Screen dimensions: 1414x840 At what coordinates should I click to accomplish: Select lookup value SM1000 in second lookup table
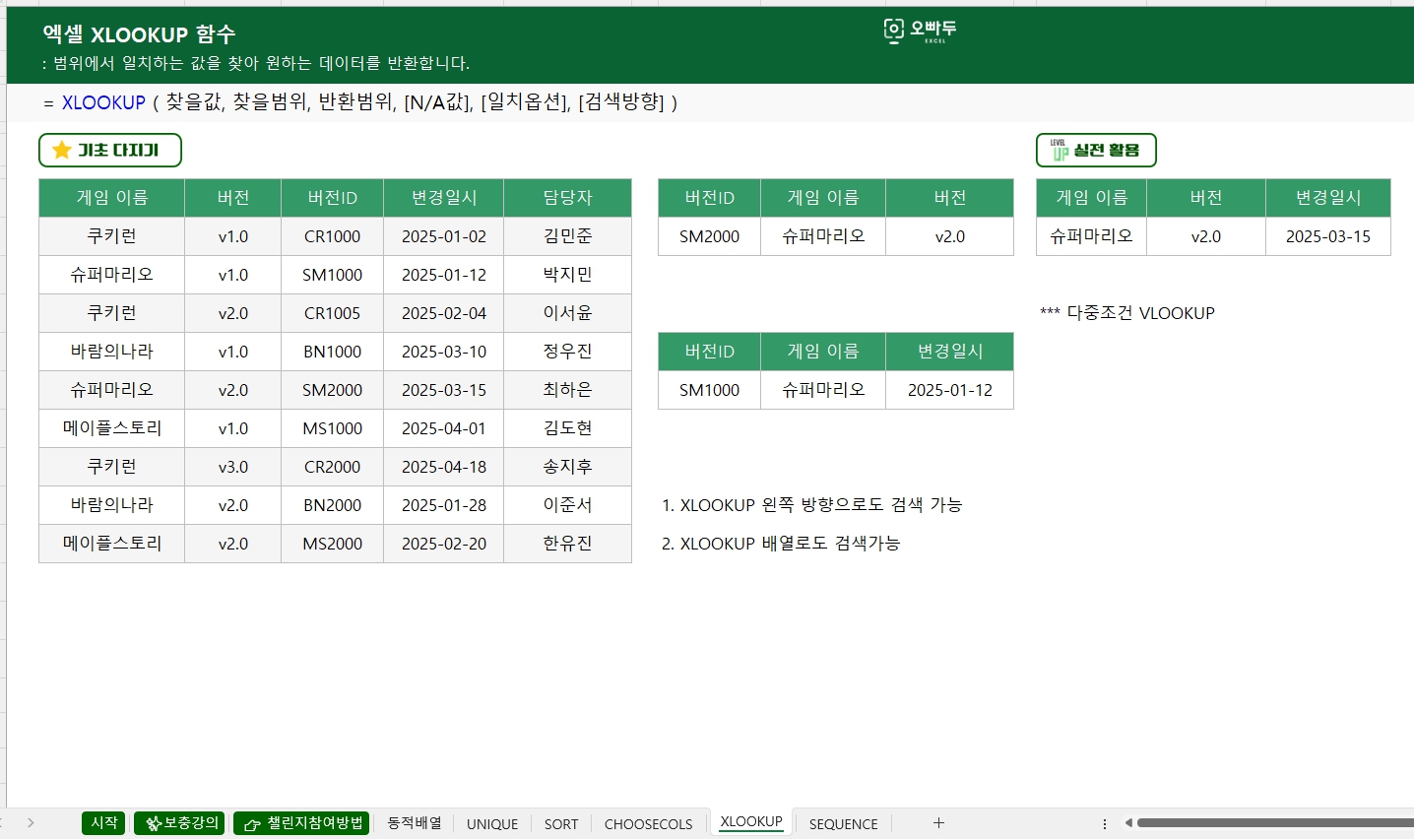[709, 390]
